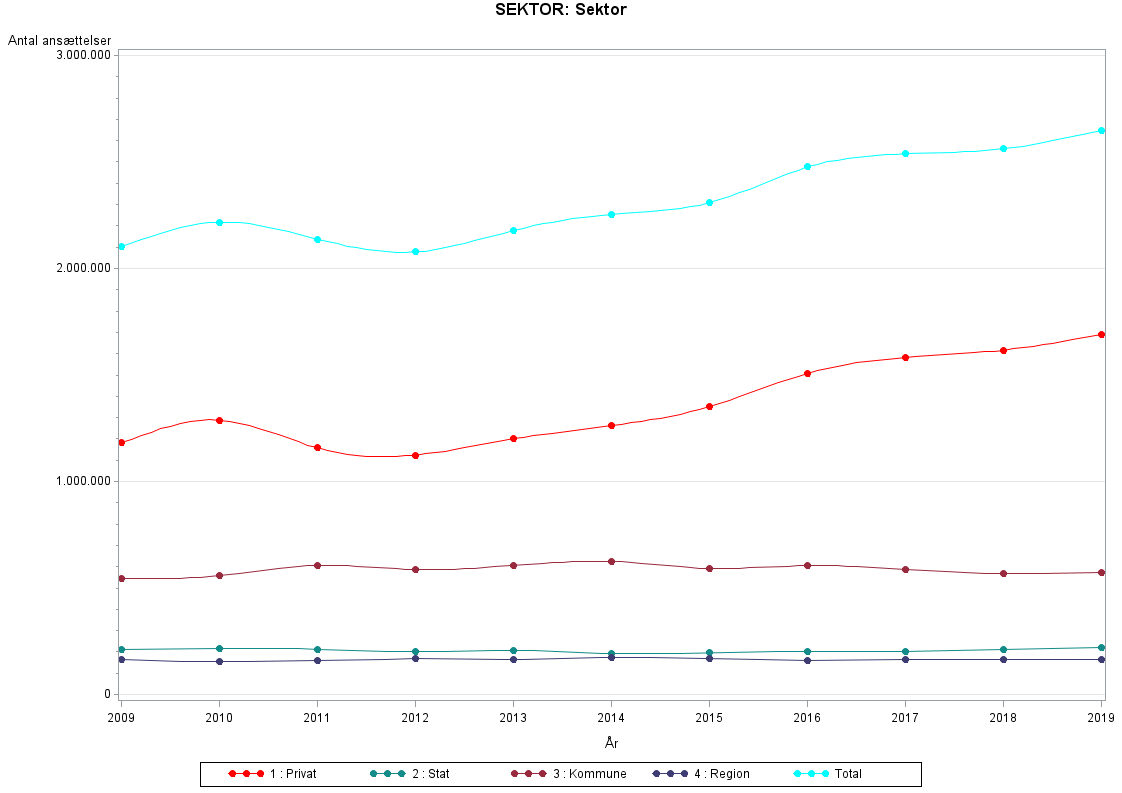Select the '2 : Stat' legend label
The width and height of the screenshot is (1122, 793).
pos(431,774)
